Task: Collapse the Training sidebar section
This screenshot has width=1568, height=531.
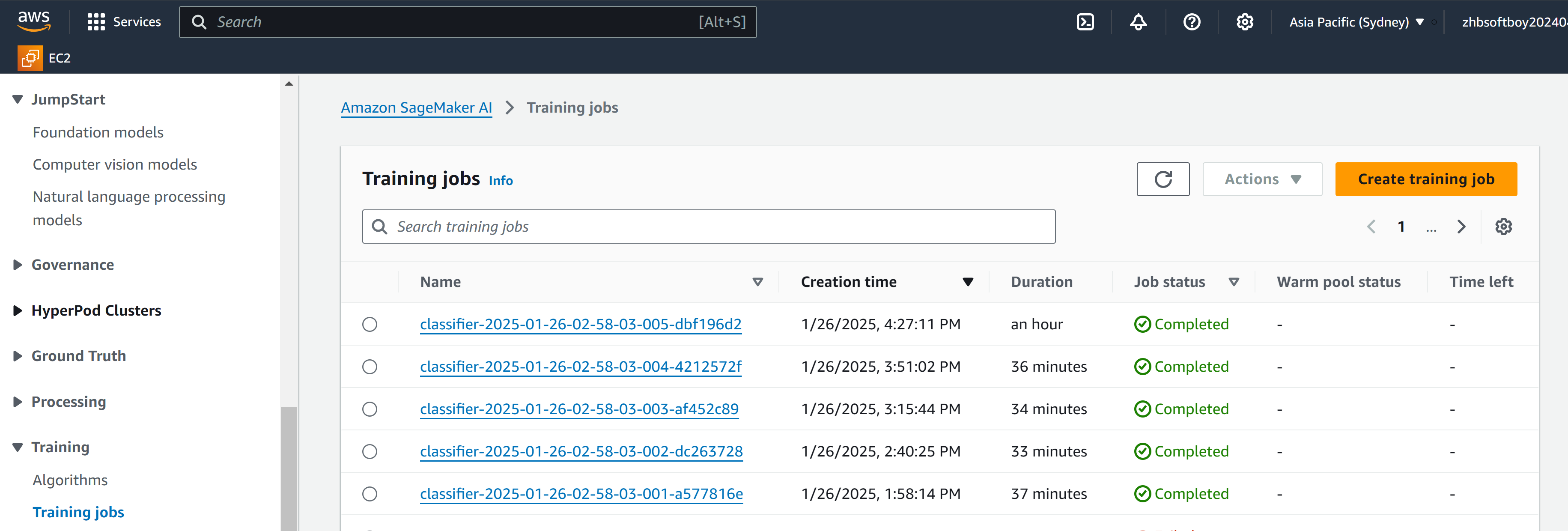Action: (x=18, y=447)
